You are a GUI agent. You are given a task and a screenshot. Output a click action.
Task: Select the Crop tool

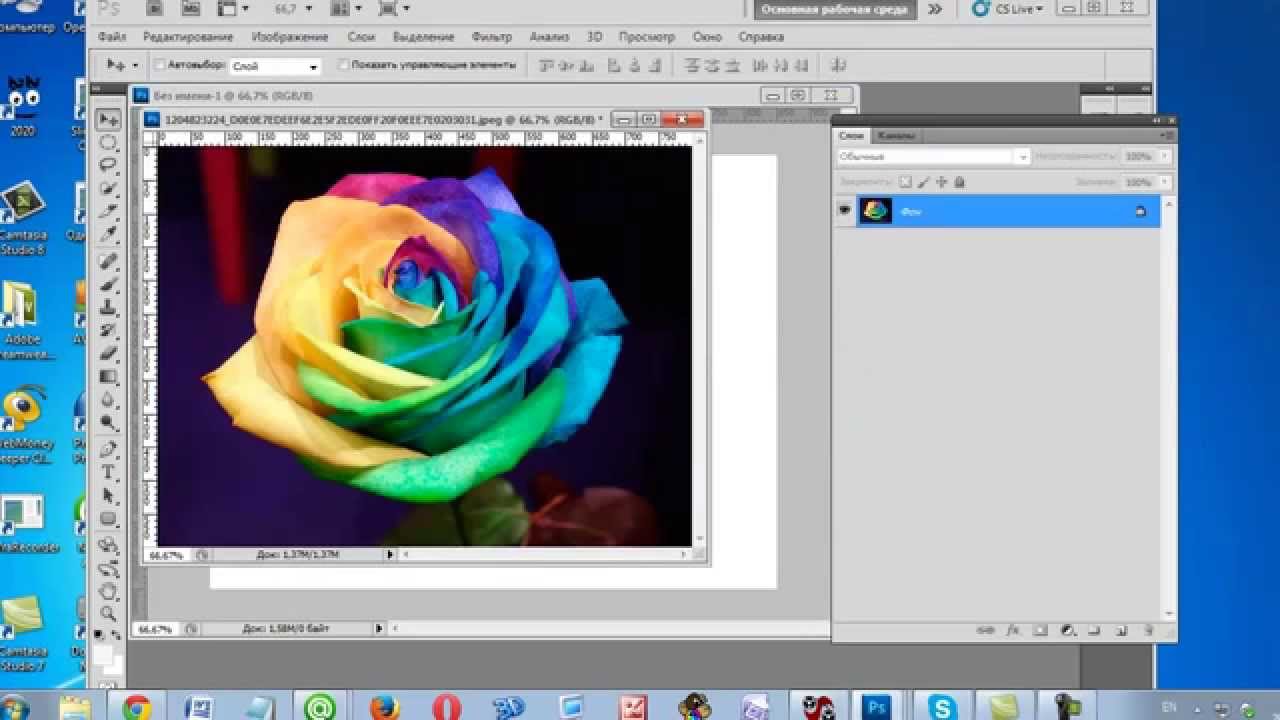coord(108,212)
